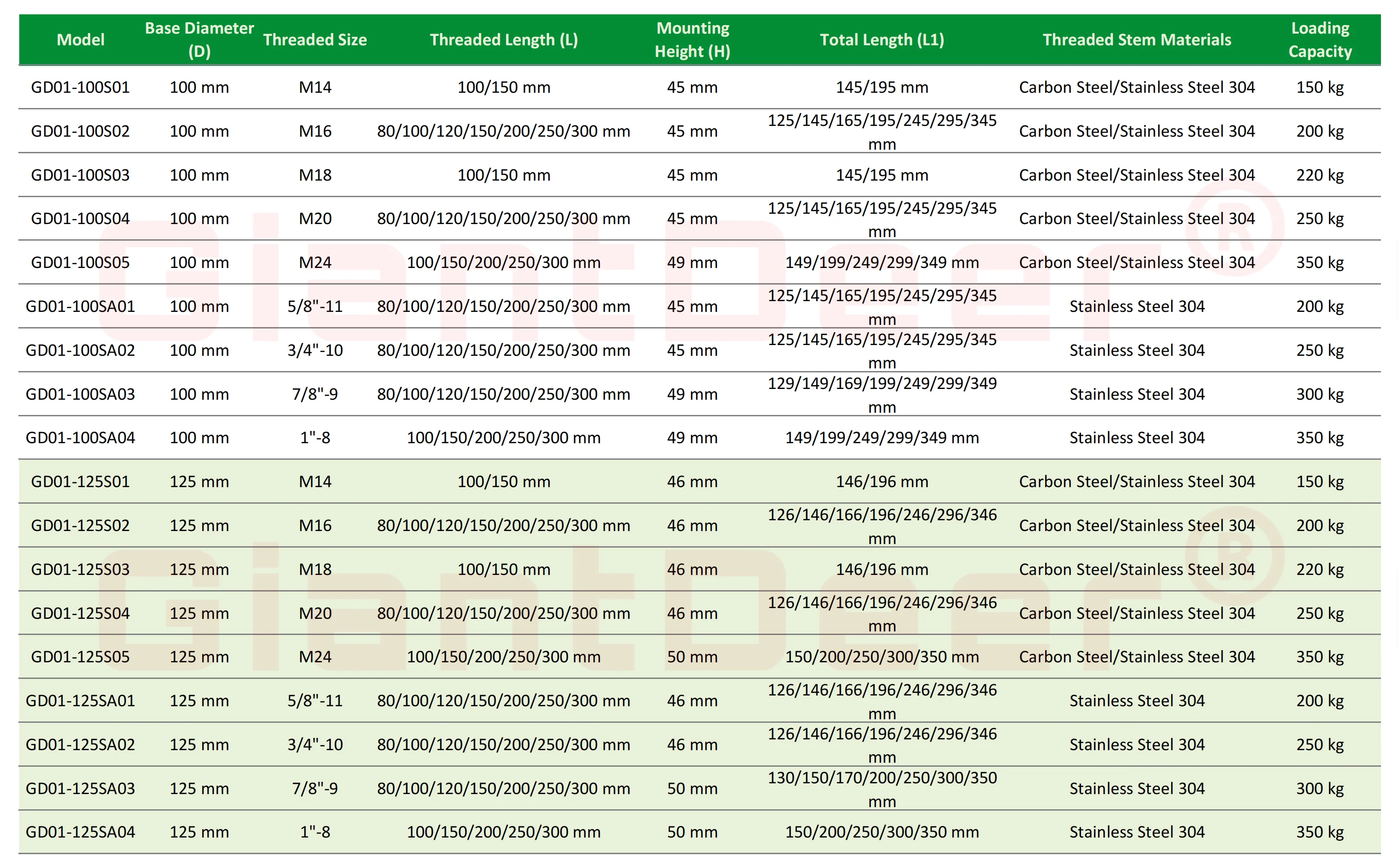Click the M24 cell in GD01-100S05 row
1398x868 pixels.
[x=315, y=262]
